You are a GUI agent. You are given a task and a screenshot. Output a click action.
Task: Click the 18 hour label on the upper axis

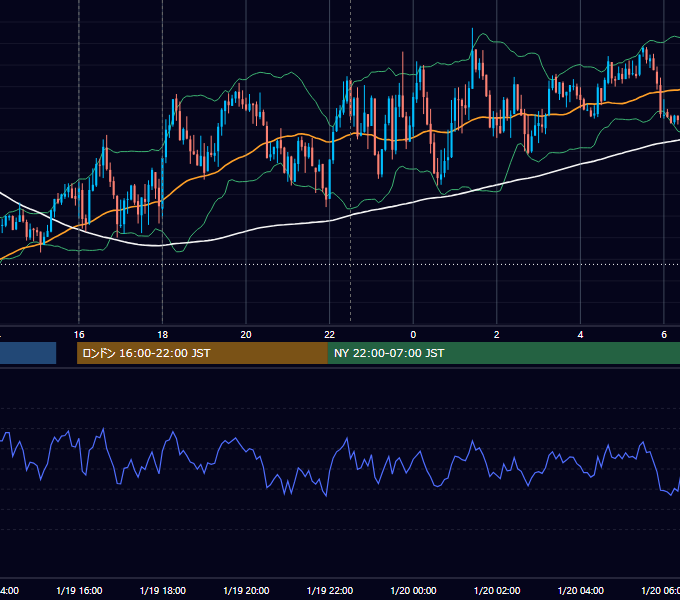pos(163,335)
